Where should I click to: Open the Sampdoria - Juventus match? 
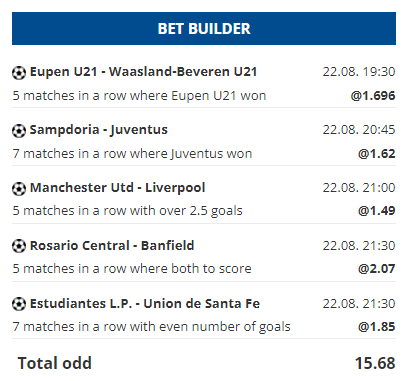(x=99, y=130)
